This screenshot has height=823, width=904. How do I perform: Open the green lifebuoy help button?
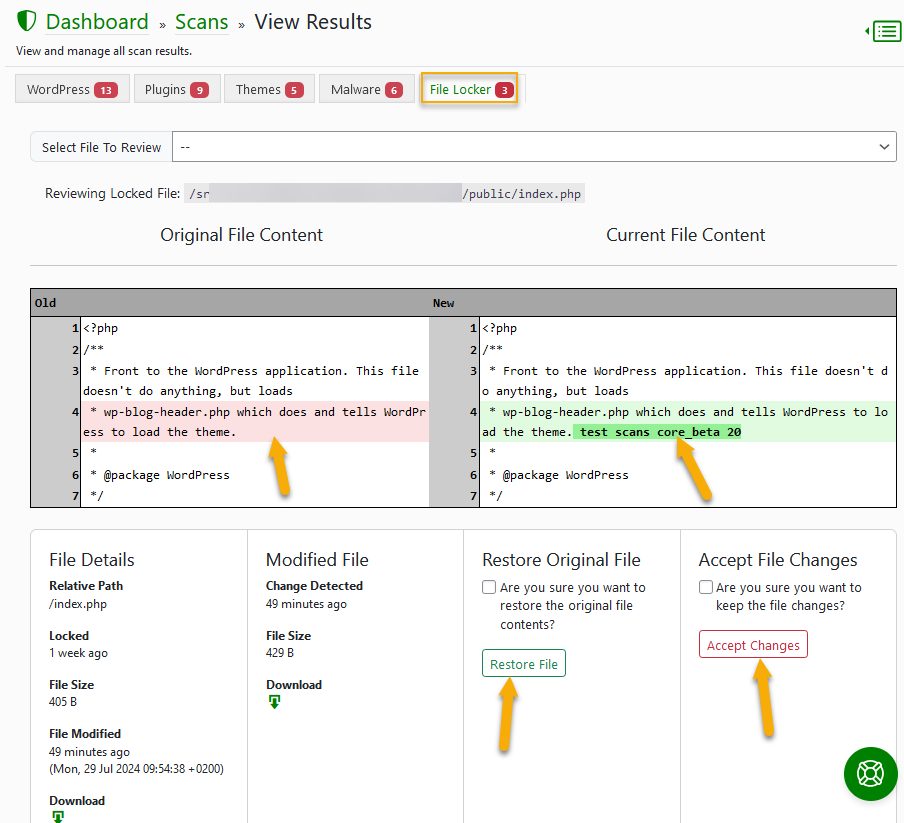coord(870,773)
